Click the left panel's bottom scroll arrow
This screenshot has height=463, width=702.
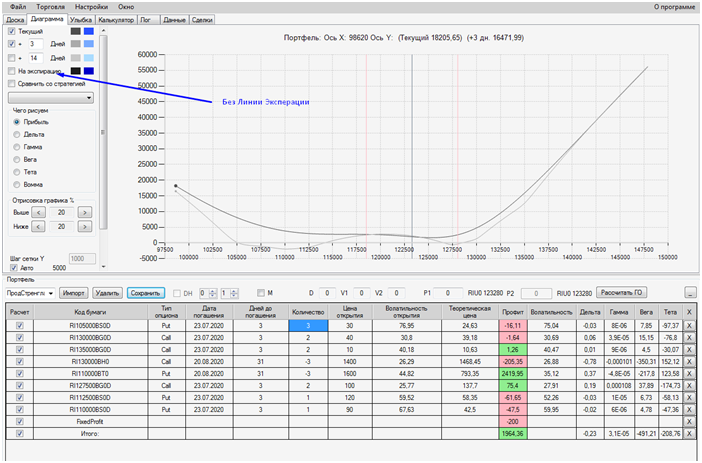click(x=103, y=267)
